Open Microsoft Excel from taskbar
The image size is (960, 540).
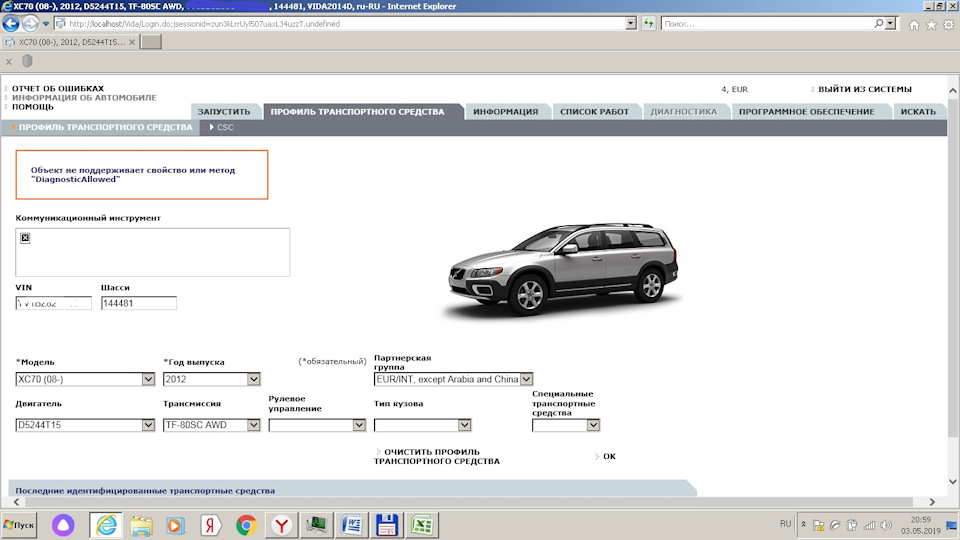tap(422, 525)
